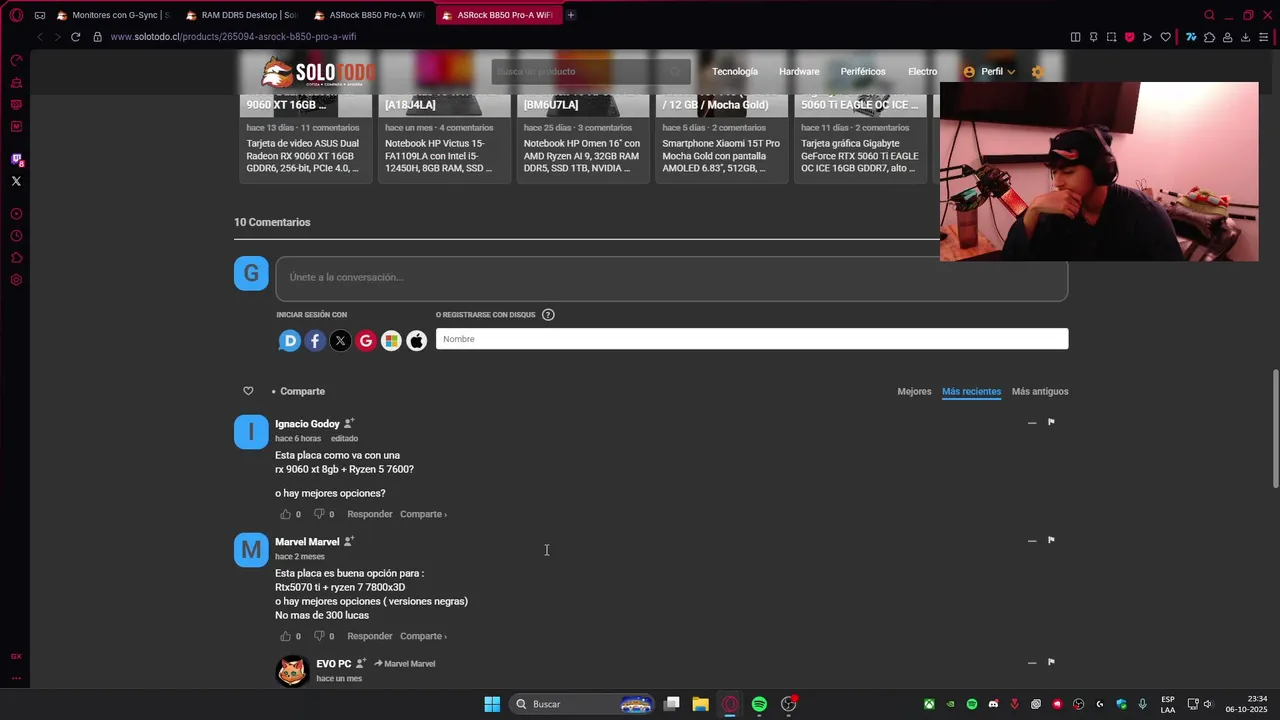Open the Electro menu

[922, 72]
